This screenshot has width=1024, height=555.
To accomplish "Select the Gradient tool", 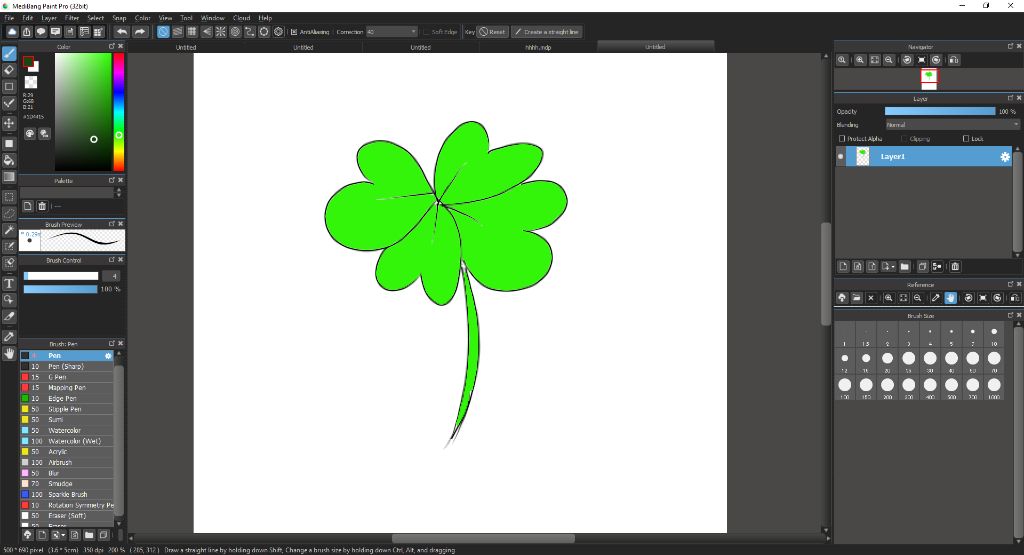I will click(9, 177).
